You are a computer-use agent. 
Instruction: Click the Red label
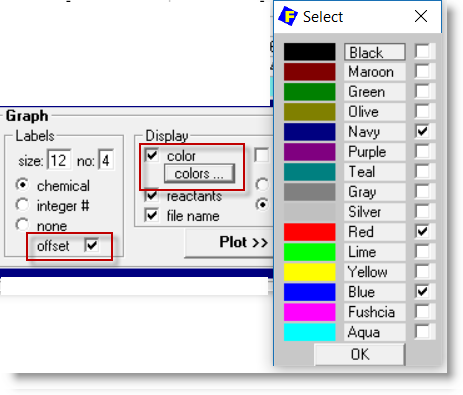point(375,232)
